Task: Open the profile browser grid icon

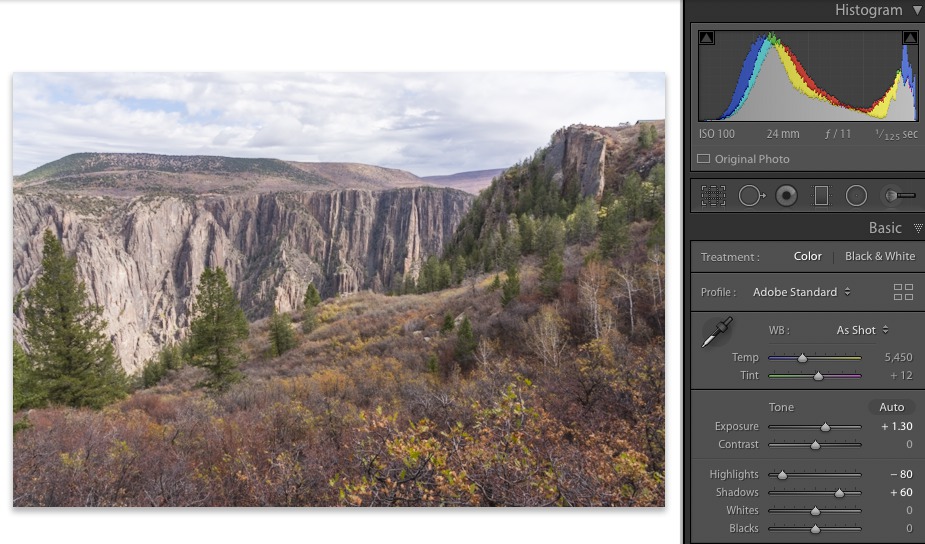Action: [x=903, y=291]
